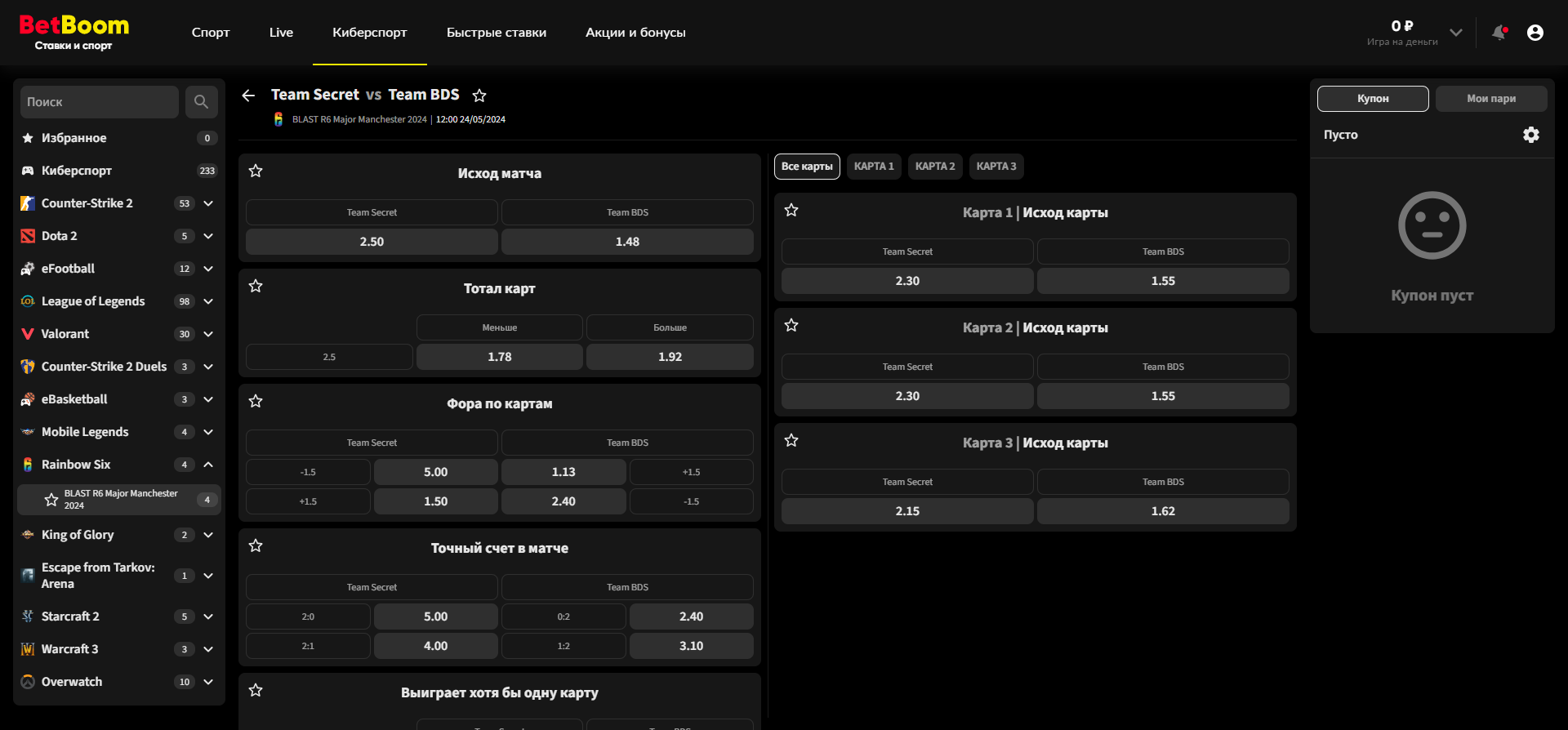This screenshot has width=1568, height=730.
Task: Go back using the left arrow
Action: pyautogui.click(x=248, y=96)
